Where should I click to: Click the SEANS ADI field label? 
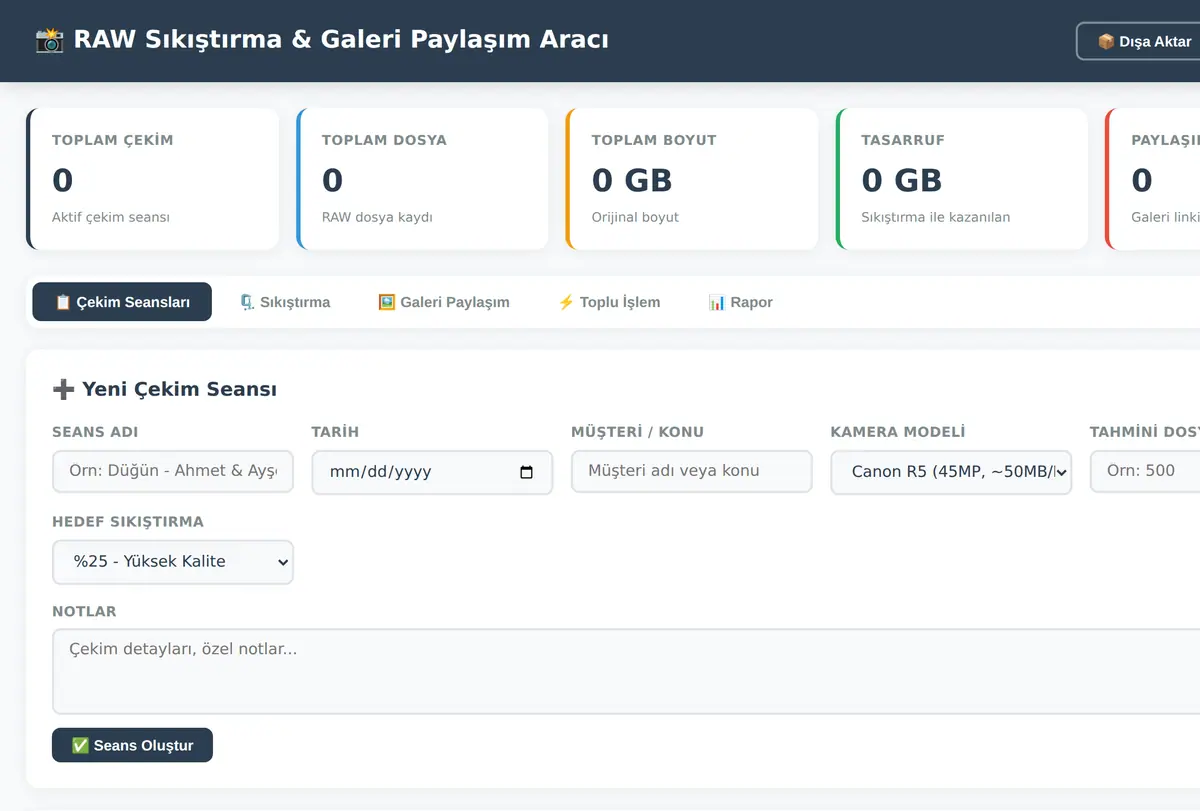pyautogui.click(x=95, y=432)
